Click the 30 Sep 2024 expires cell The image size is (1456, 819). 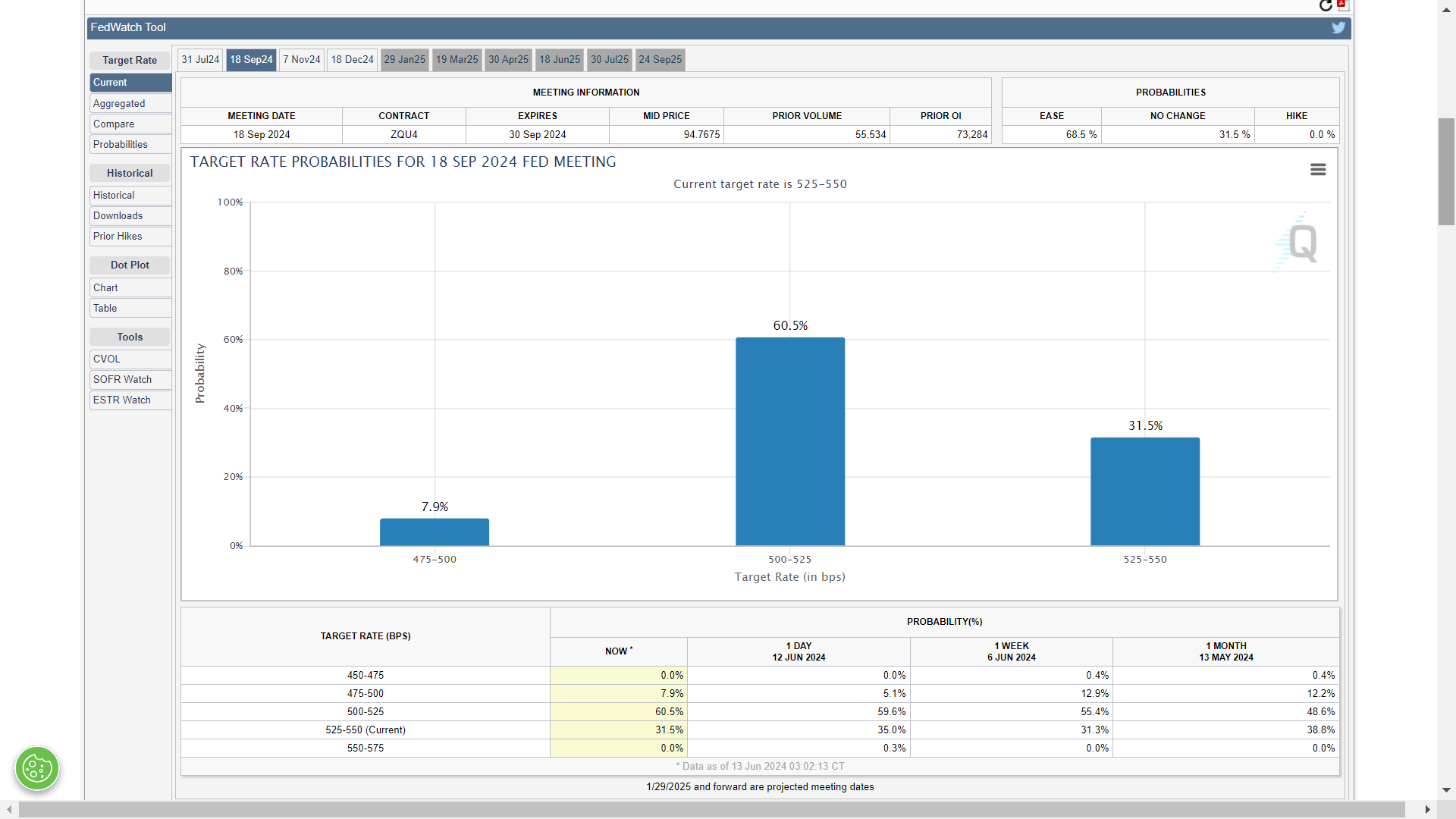click(x=538, y=134)
